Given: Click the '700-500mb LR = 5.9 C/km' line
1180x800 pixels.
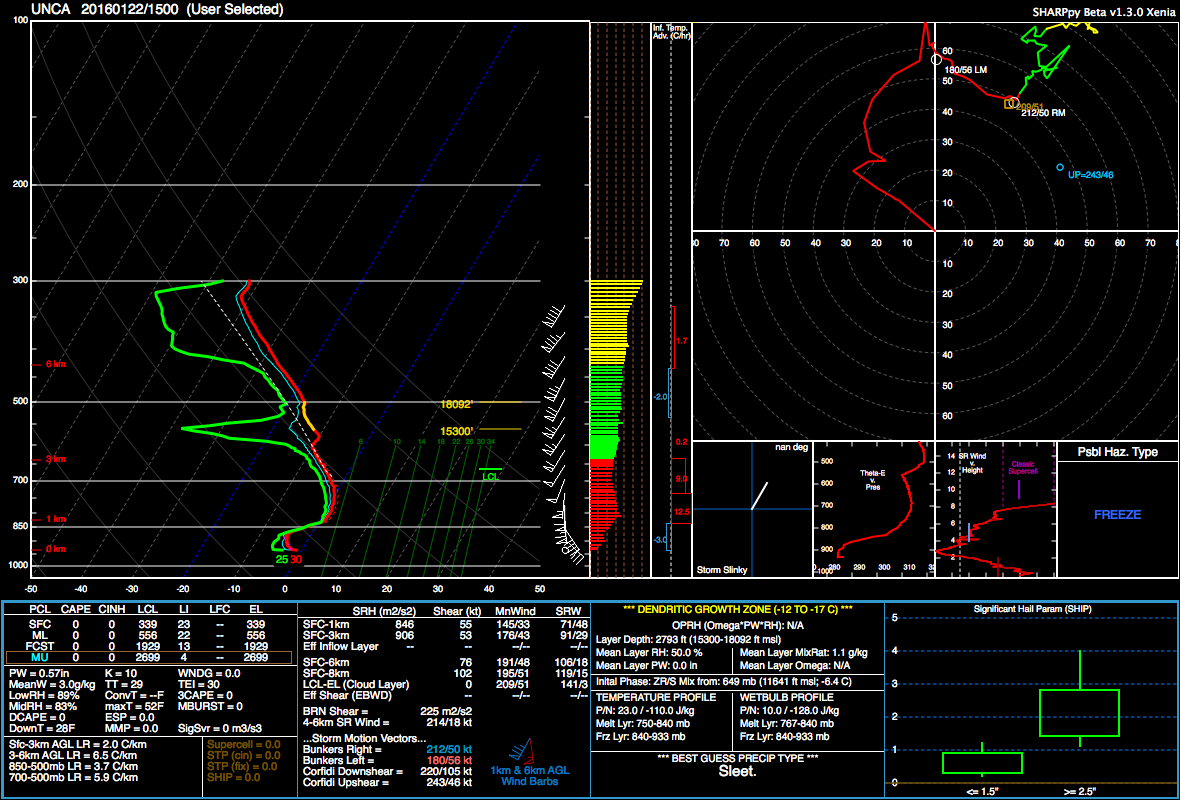Looking at the screenshot, I should (73, 777).
